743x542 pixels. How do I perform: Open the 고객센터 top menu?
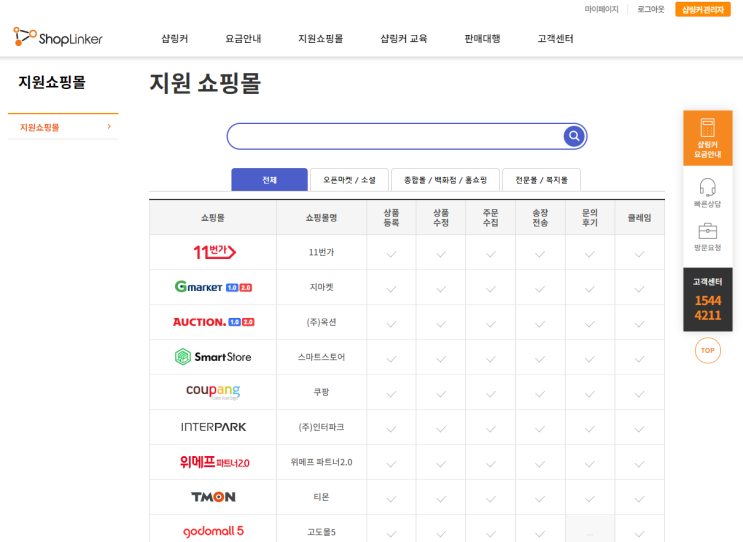555,38
